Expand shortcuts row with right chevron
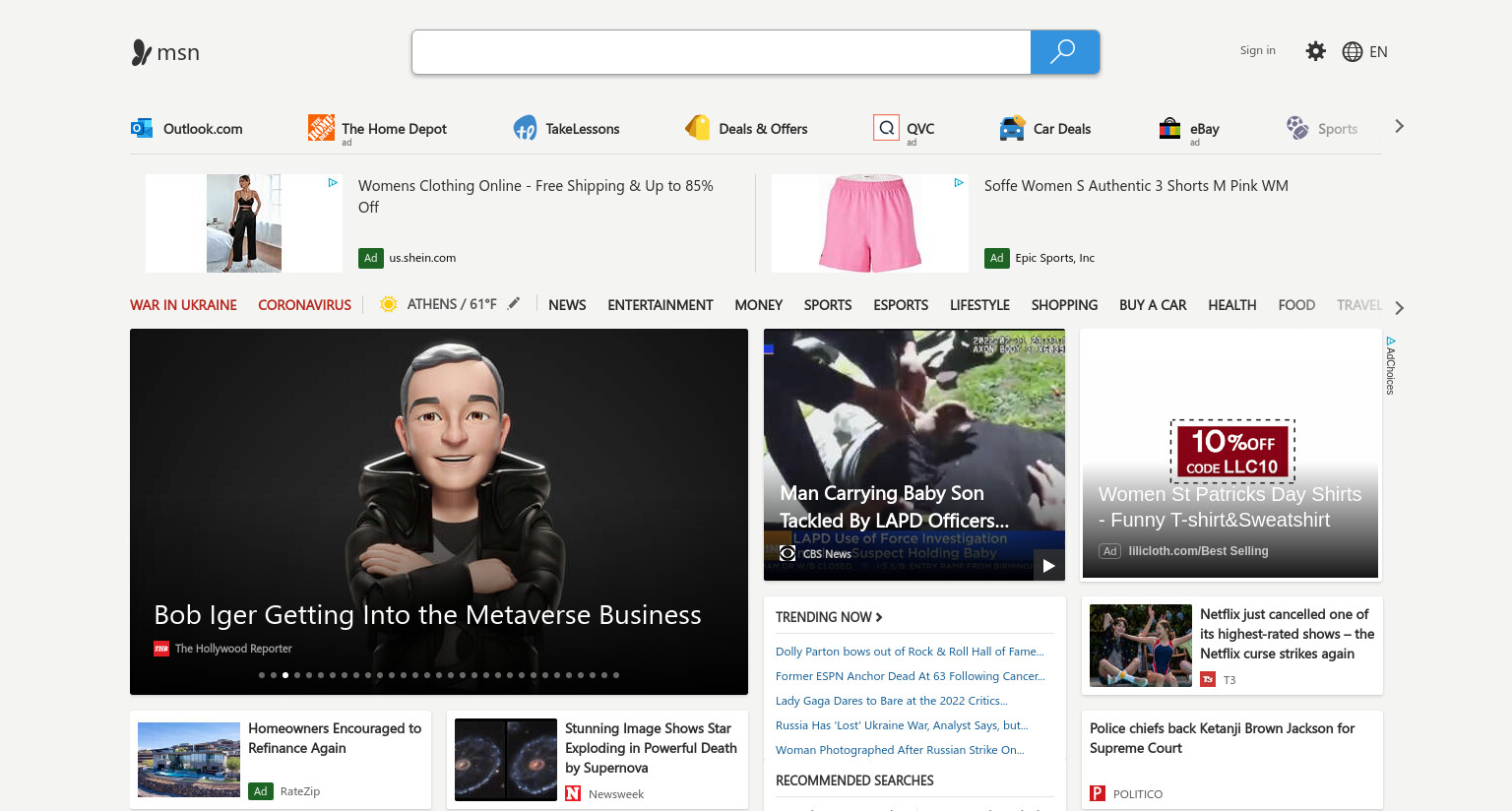Viewport: 1512px width, 811px height. [x=1399, y=126]
